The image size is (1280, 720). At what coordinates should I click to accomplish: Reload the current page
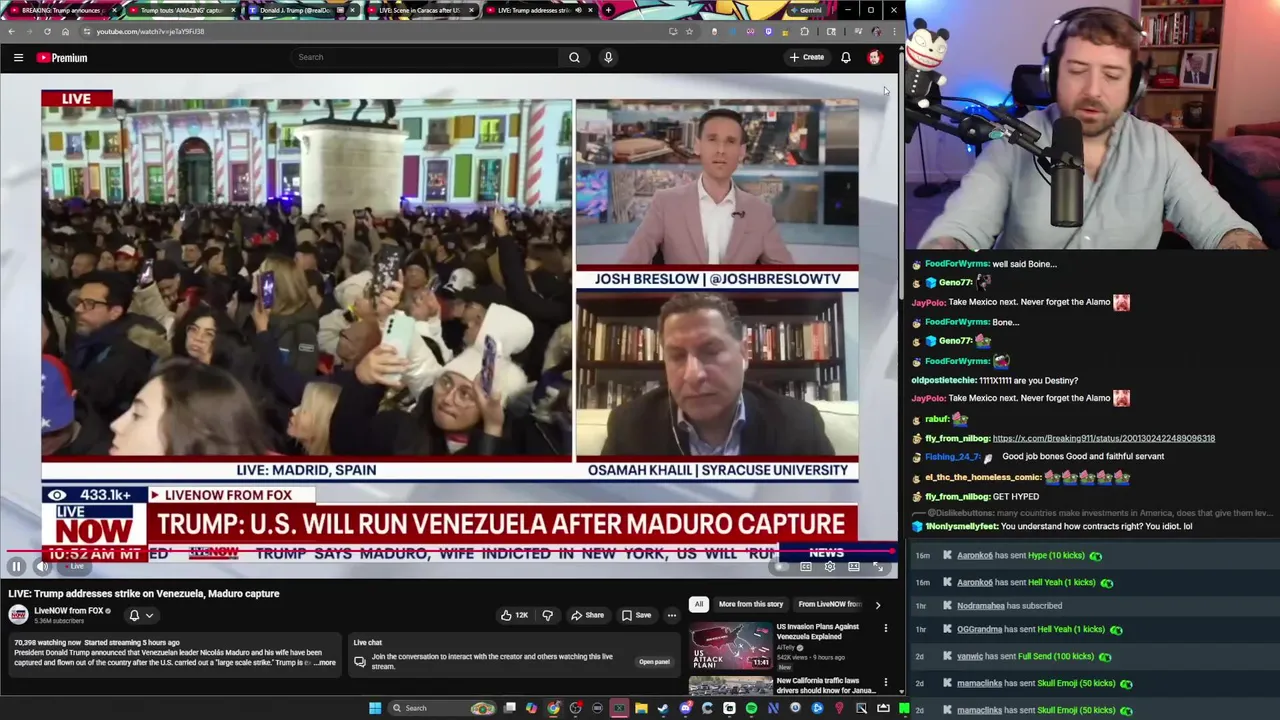click(47, 31)
